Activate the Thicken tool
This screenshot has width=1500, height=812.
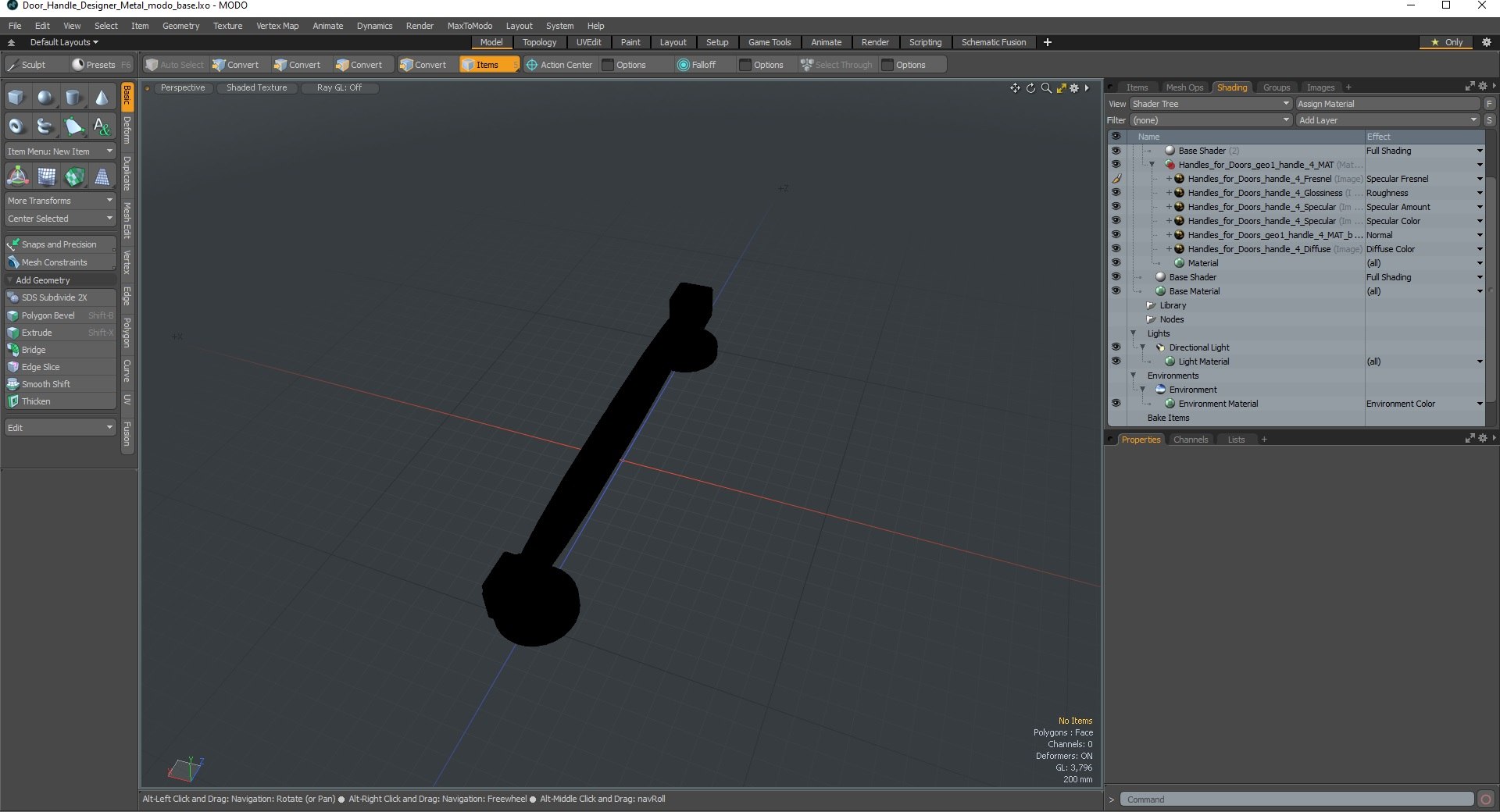click(x=60, y=401)
